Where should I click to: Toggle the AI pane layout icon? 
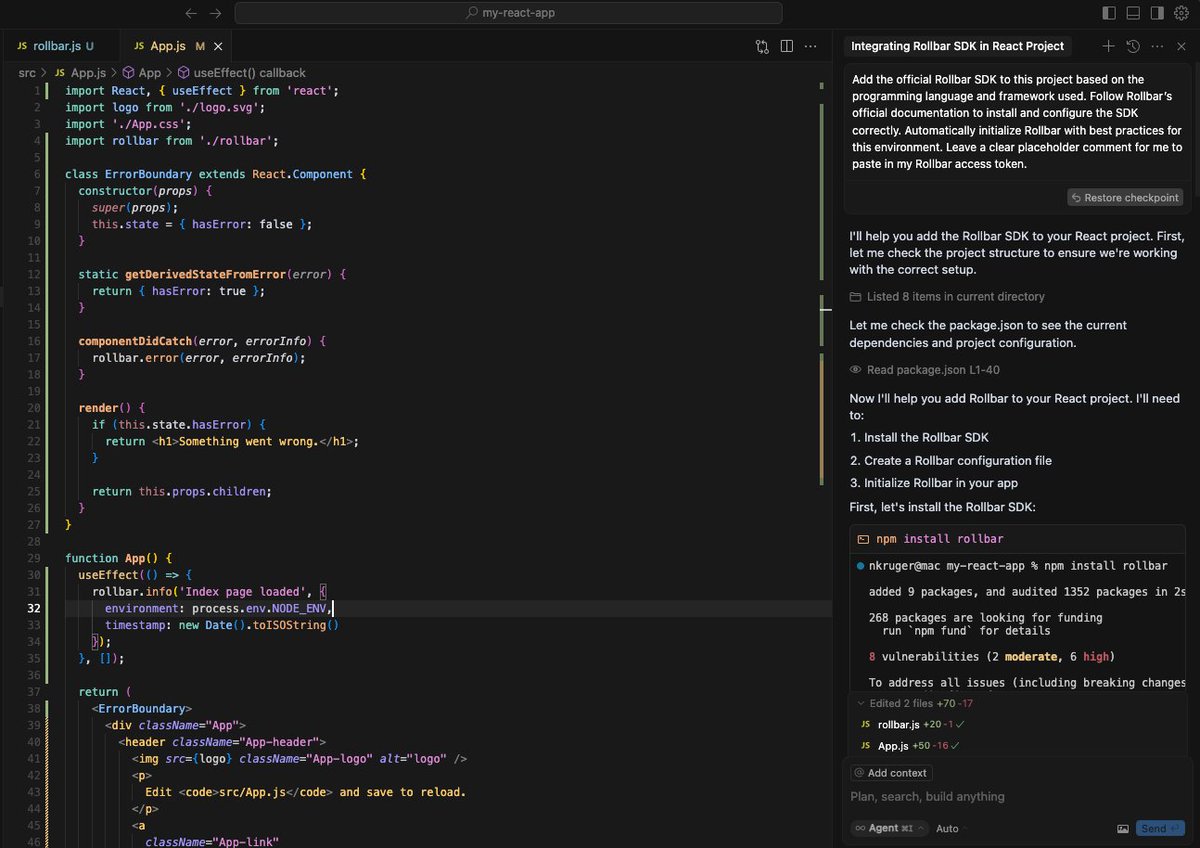(1157, 13)
